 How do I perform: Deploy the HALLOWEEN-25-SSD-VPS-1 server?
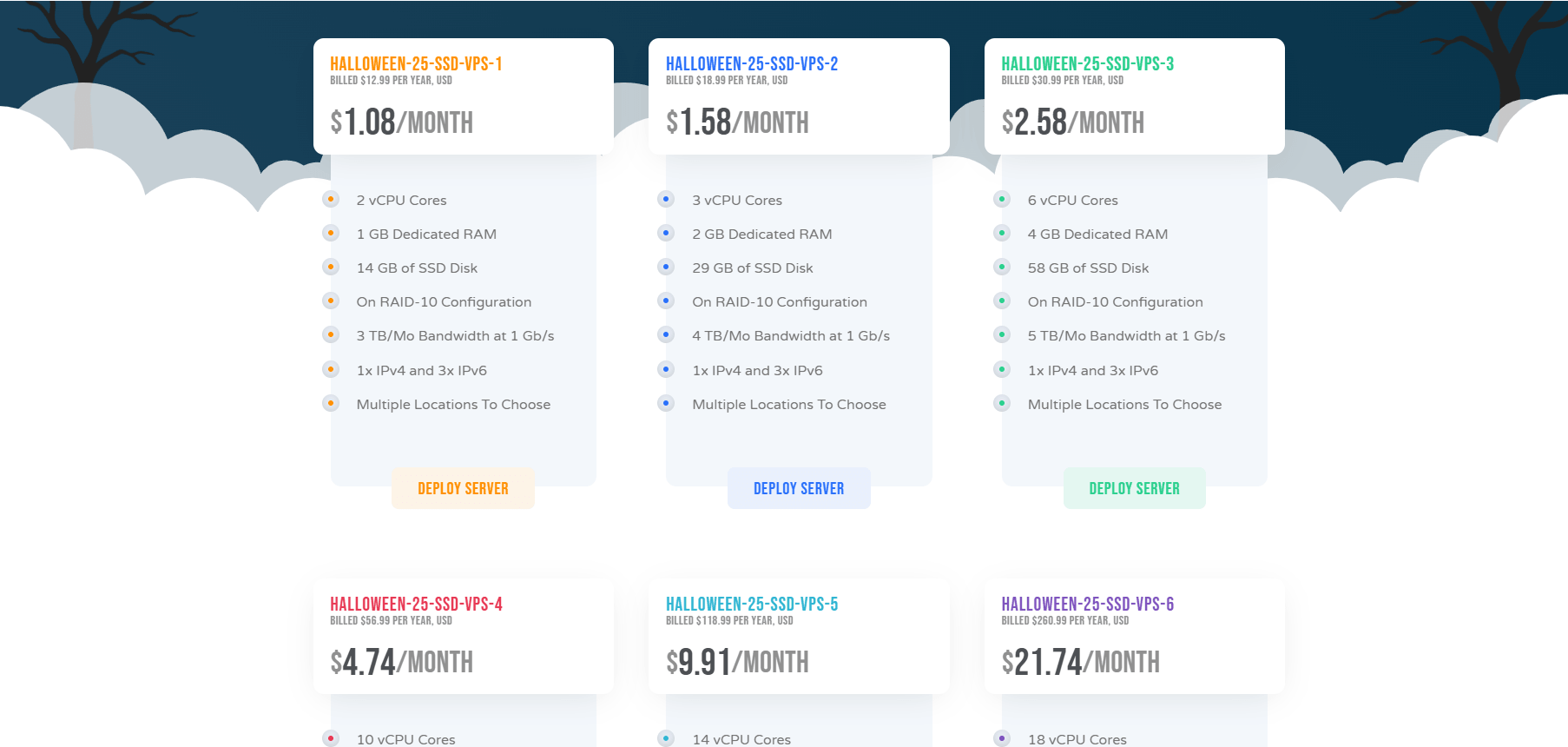point(463,488)
